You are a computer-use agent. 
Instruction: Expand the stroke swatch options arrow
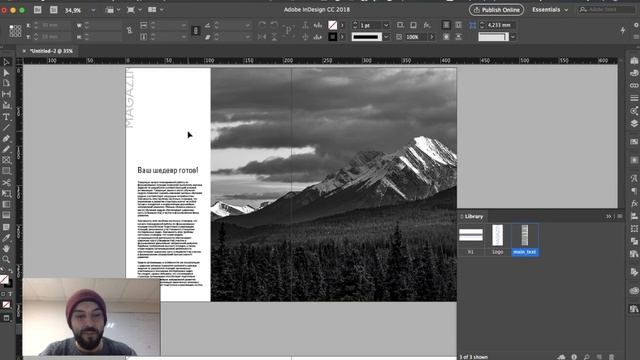pyautogui.click(x=342, y=37)
